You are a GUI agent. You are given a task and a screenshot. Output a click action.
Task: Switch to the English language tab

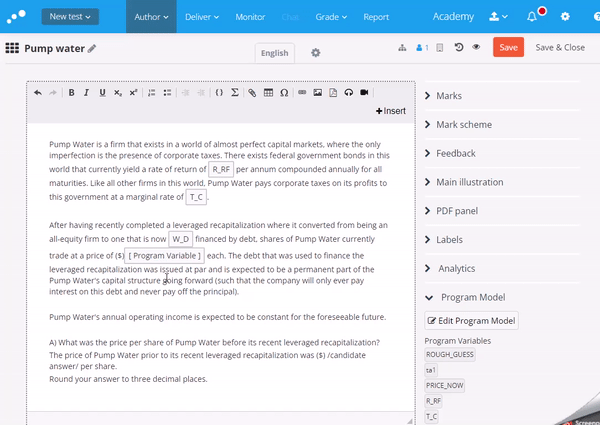click(274, 53)
